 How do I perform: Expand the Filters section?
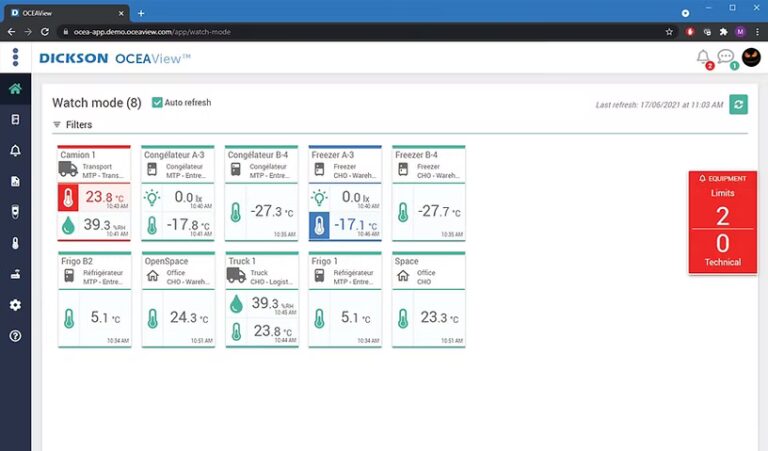[72, 125]
